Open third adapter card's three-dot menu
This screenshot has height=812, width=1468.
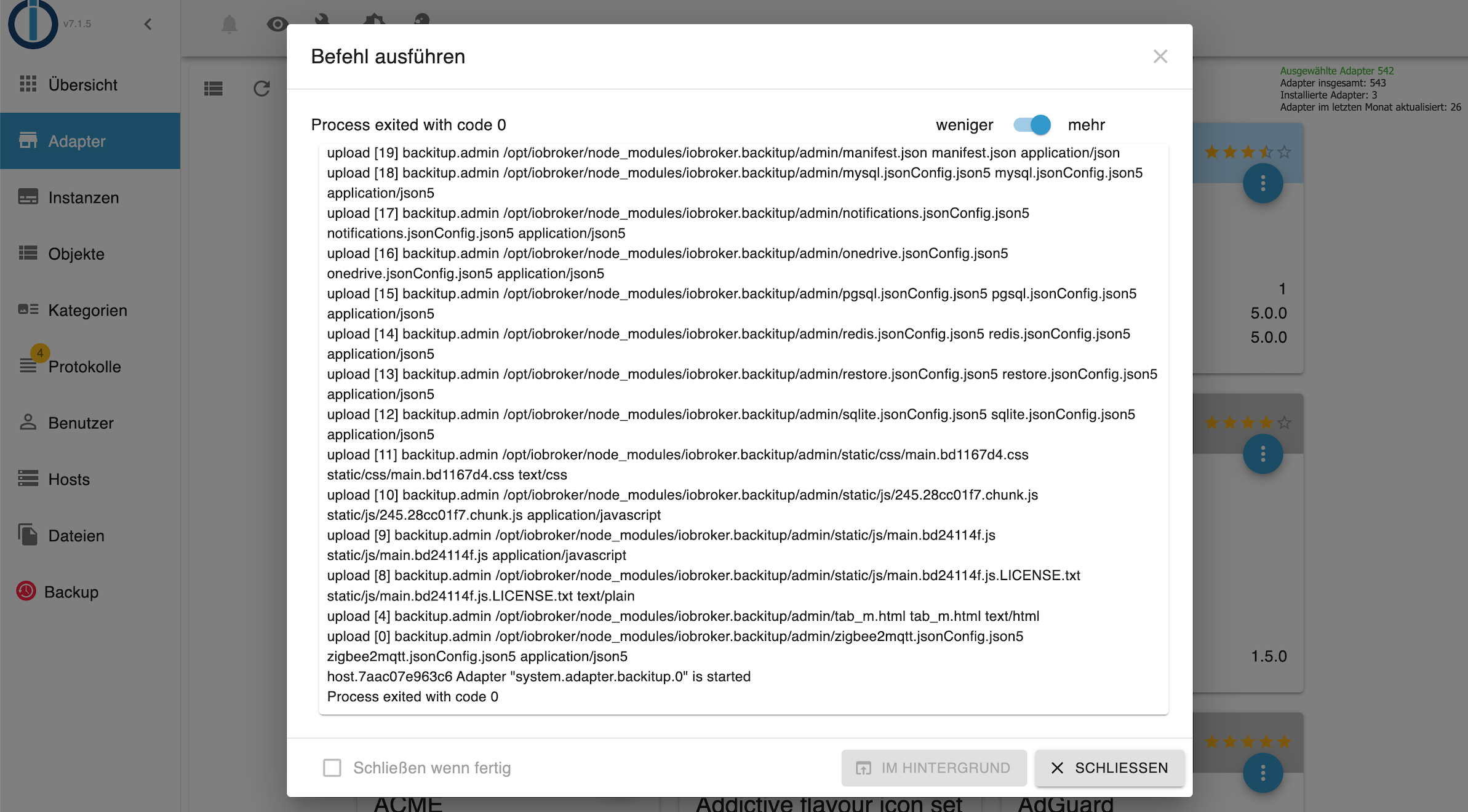tap(1263, 773)
